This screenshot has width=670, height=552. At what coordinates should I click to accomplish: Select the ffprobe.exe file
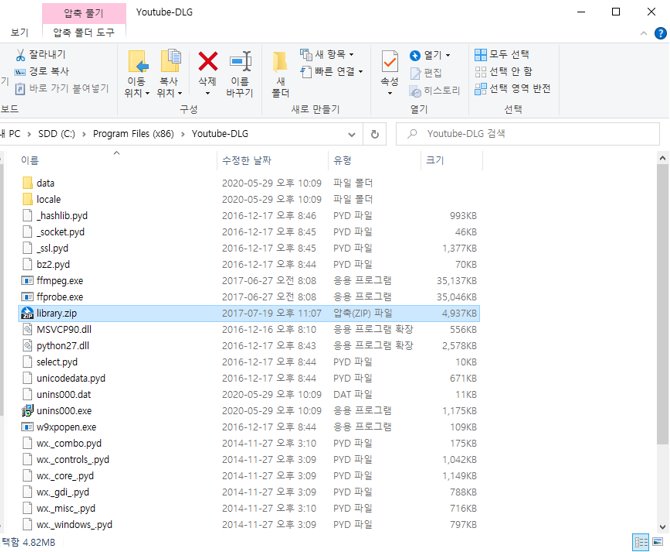click(249, 297)
